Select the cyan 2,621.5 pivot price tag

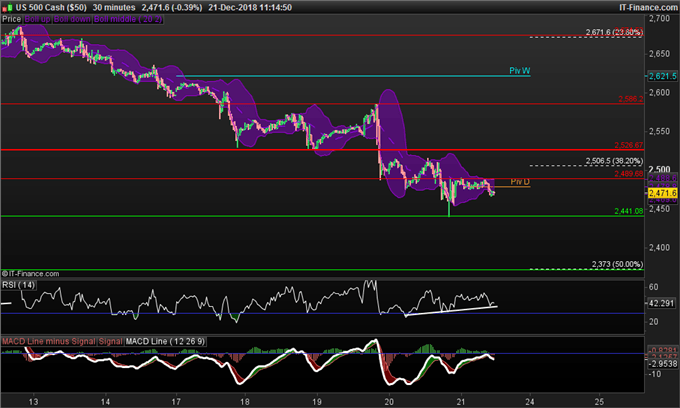662,76
